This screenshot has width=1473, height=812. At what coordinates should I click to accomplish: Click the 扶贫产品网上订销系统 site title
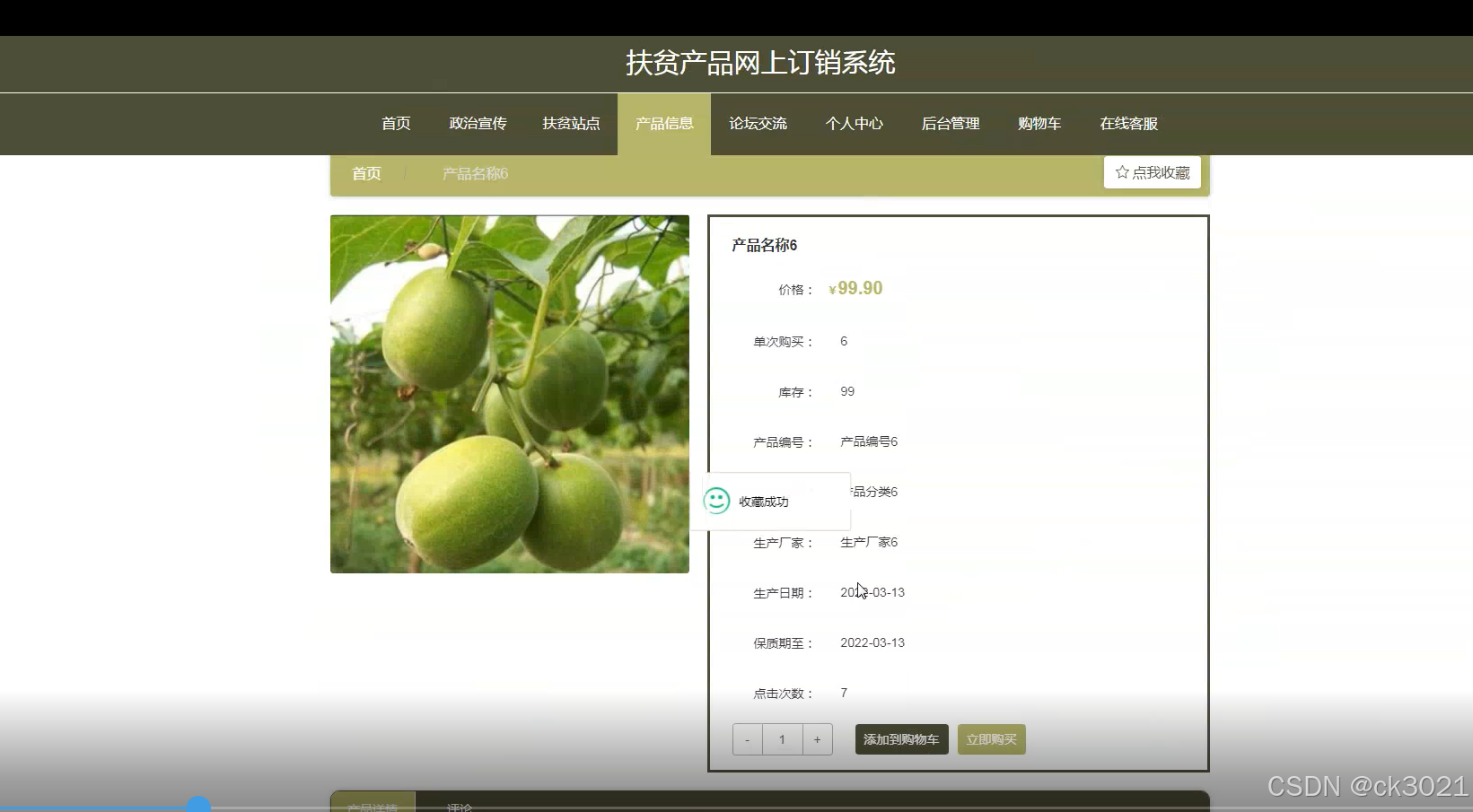[x=760, y=63]
